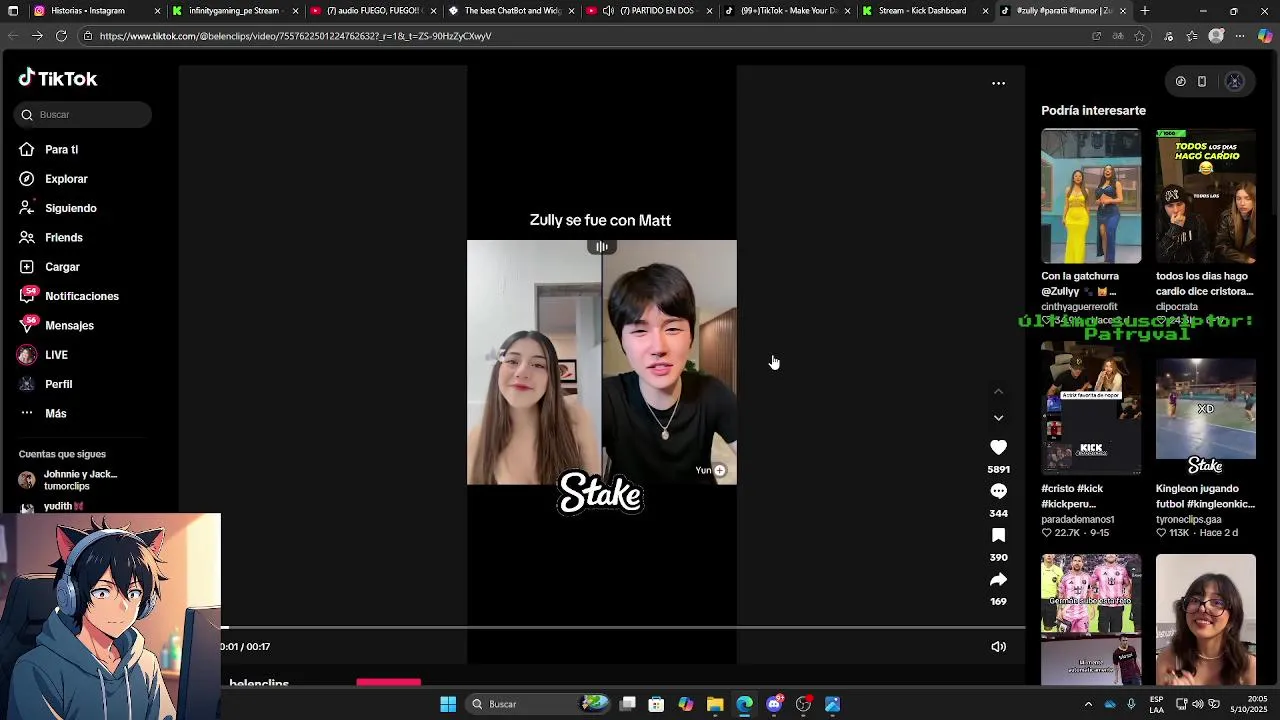Open todos los dias hago cardio video
The width and height of the screenshot is (1280, 720).
click(x=1205, y=196)
